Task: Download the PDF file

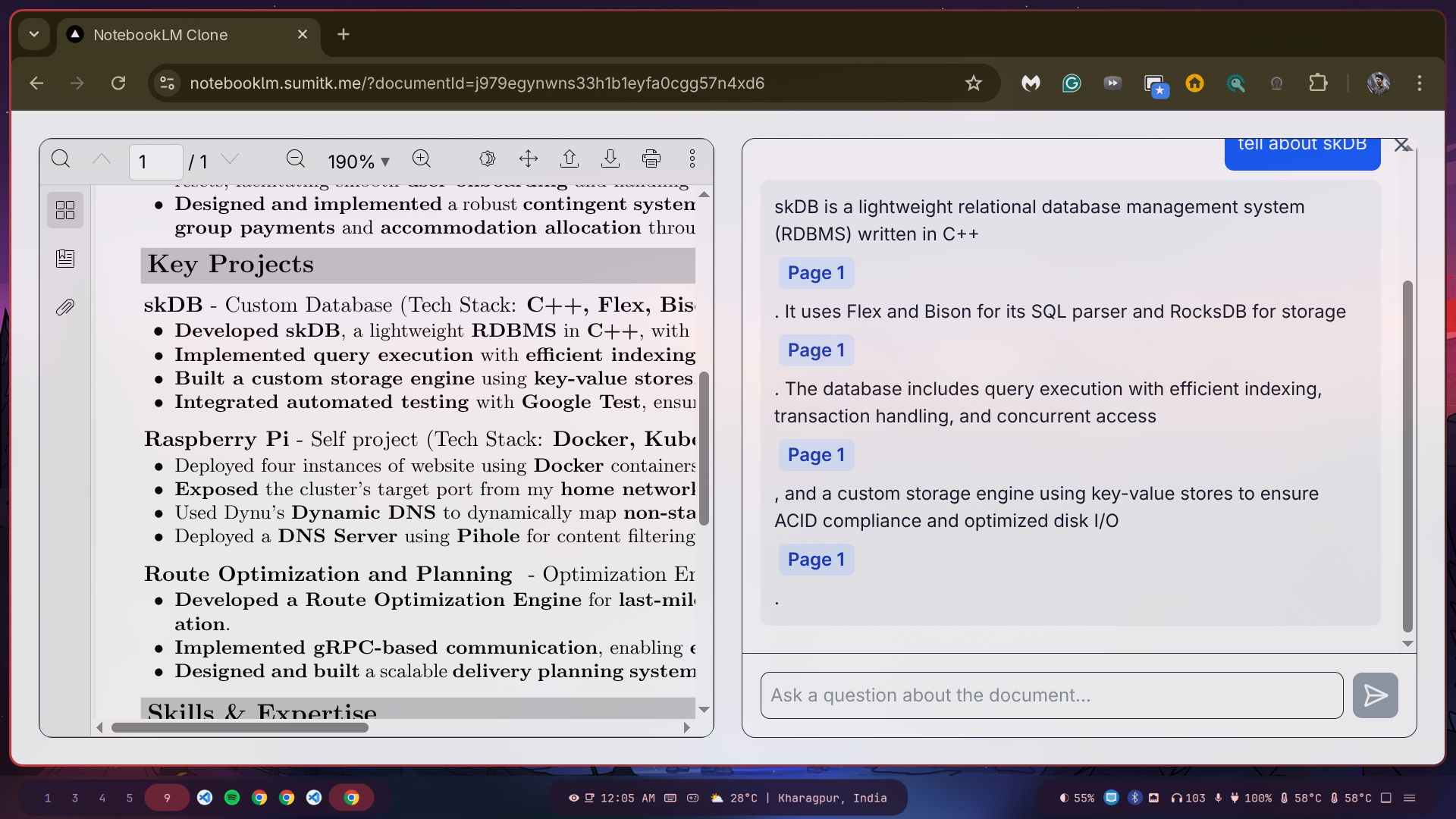Action: click(x=610, y=158)
